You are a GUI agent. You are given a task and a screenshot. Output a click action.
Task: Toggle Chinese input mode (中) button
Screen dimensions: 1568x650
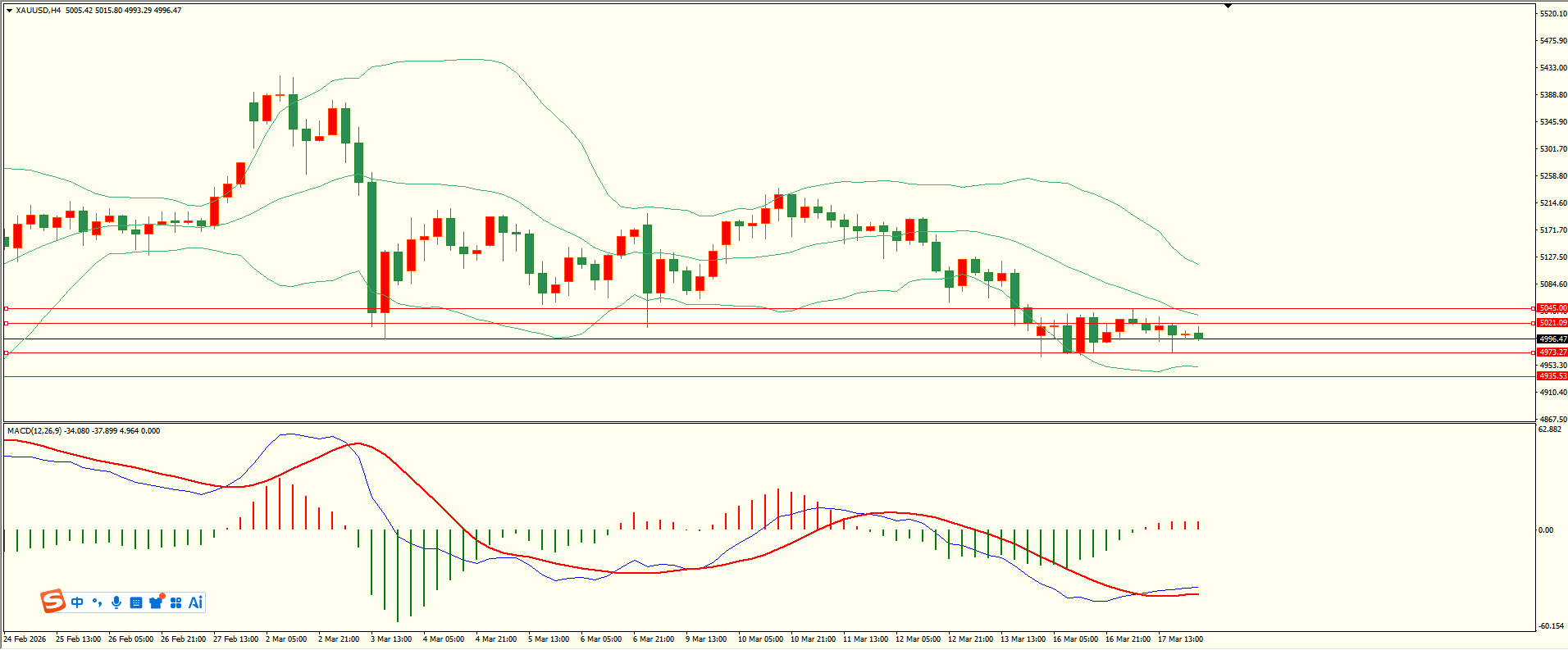tap(77, 602)
